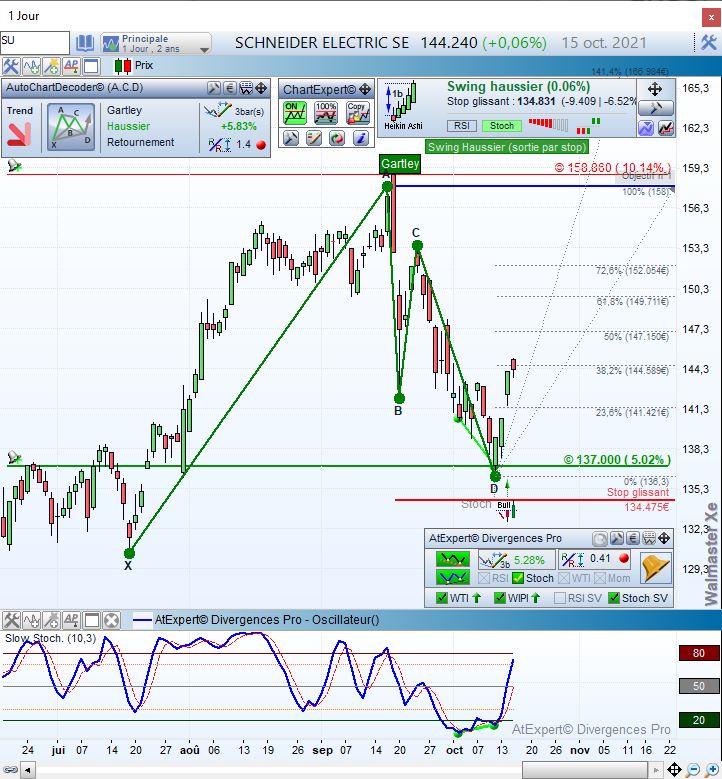722x779 pixels.
Task: Click the move handle of AutoChartDecoder panel
Action: pyautogui.click(x=261, y=88)
